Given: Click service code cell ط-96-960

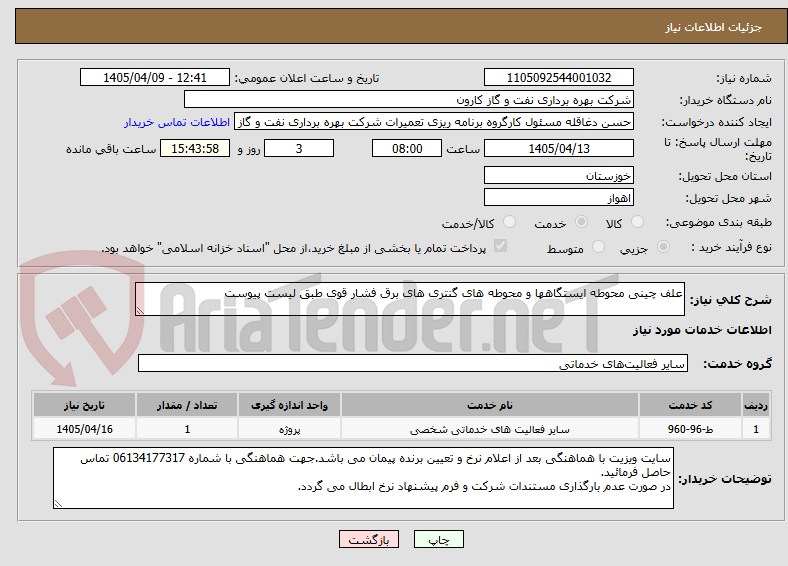Looking at the screenshot, I should point(691,429).
